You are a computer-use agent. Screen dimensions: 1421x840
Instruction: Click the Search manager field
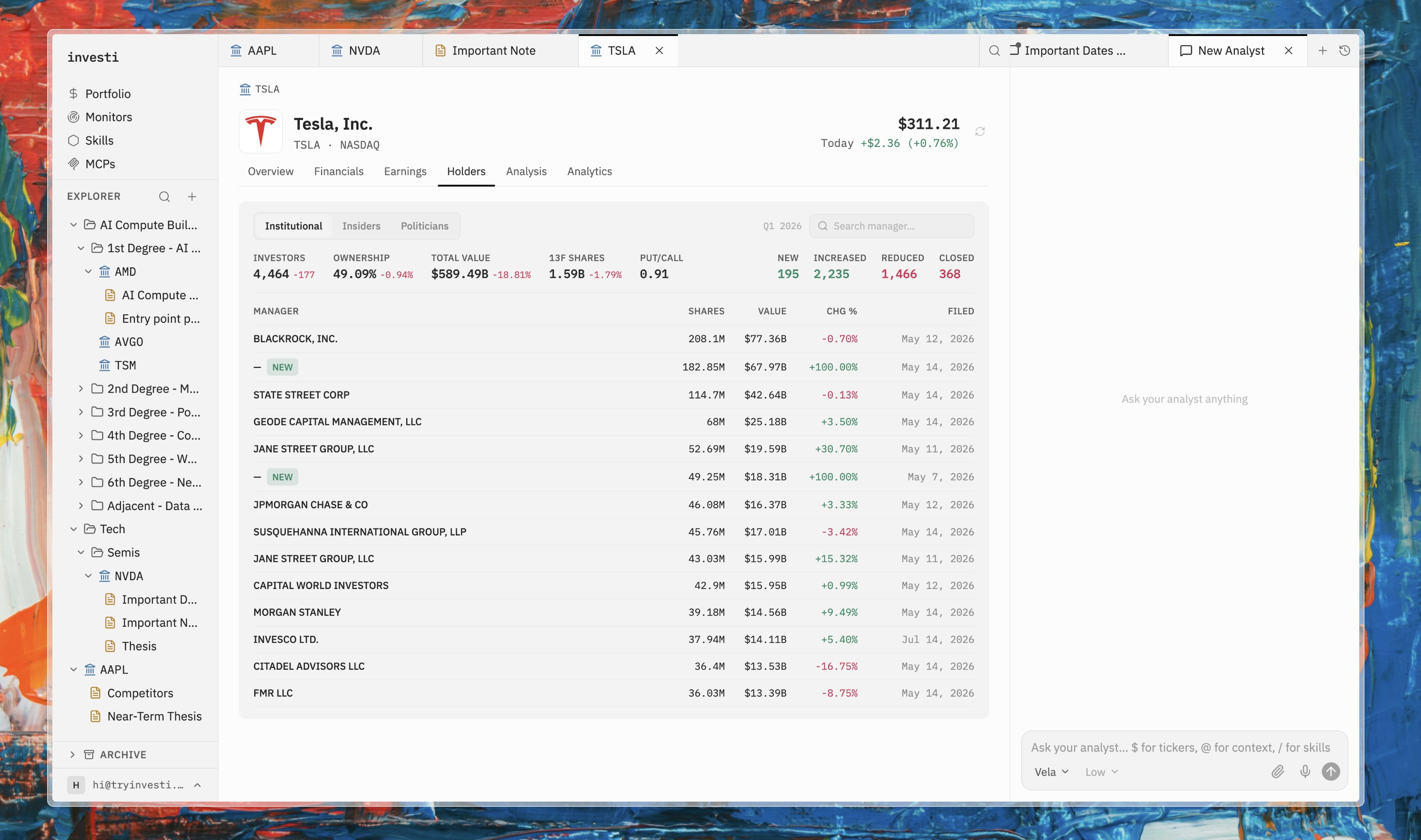click(892, 226)
